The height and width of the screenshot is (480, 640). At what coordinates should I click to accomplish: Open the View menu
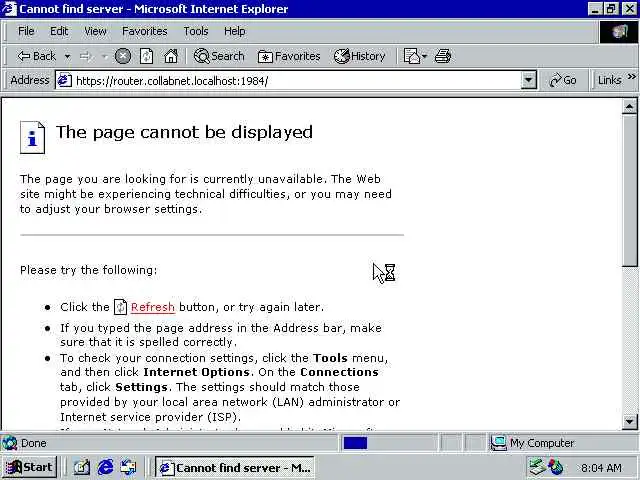click(96, 31)
